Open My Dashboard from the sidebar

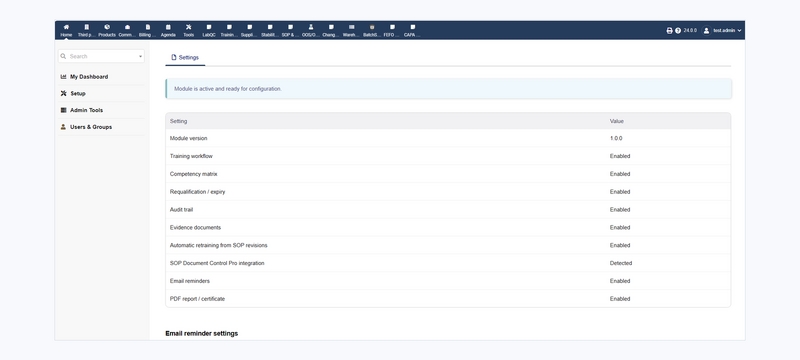coord(89,76)
